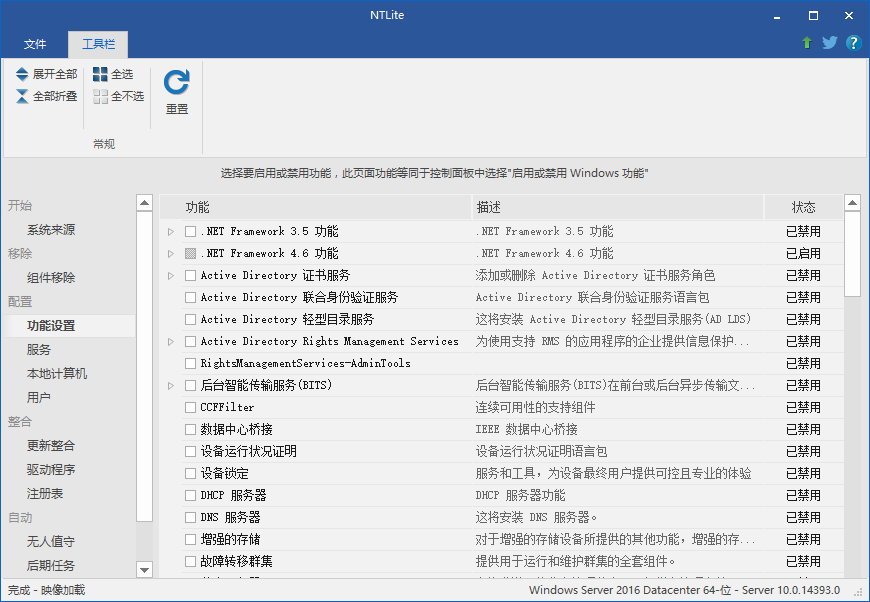Open the 服务 sidebar page
Screen dimensions: 870x602
38,350
